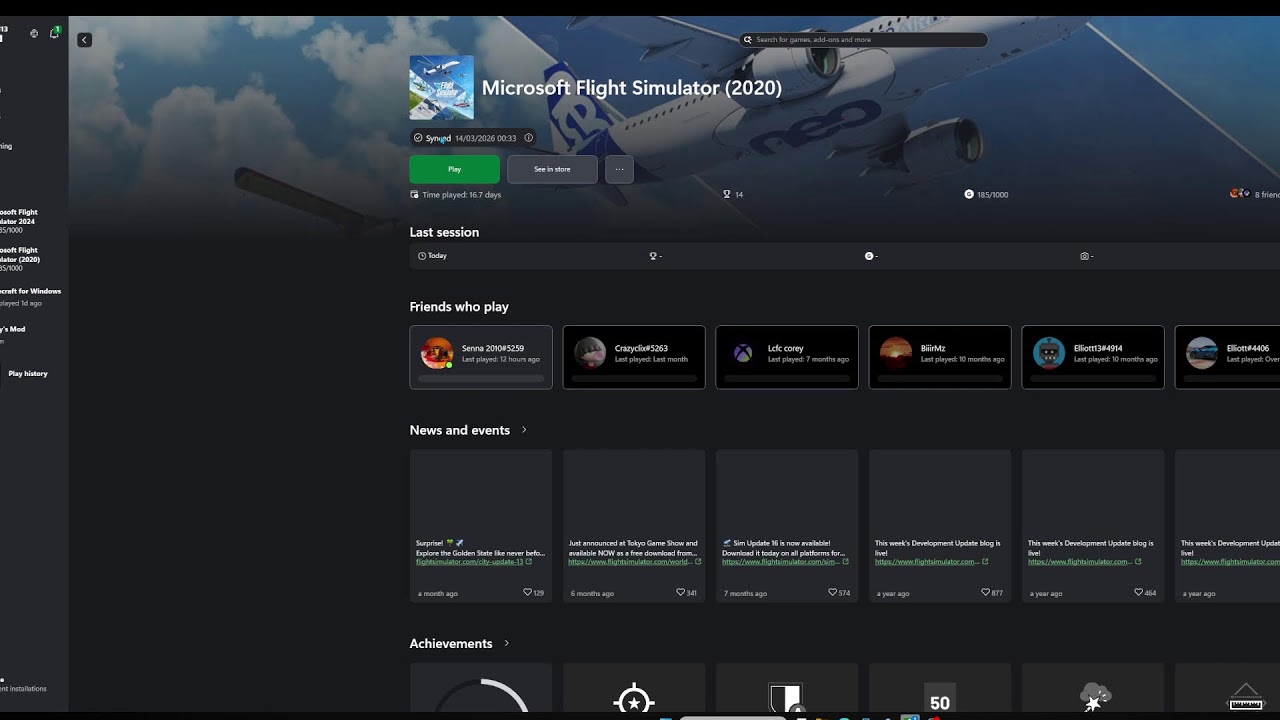Click the Gamerscore icon in Last session row

(x=869, y=256)
